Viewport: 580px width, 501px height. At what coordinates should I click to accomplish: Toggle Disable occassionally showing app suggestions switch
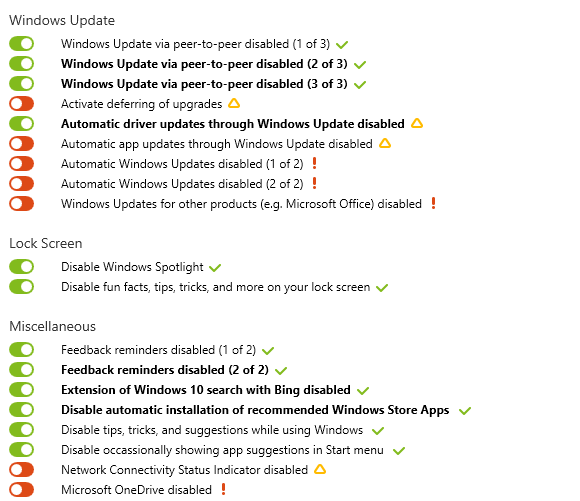point(21,450)
